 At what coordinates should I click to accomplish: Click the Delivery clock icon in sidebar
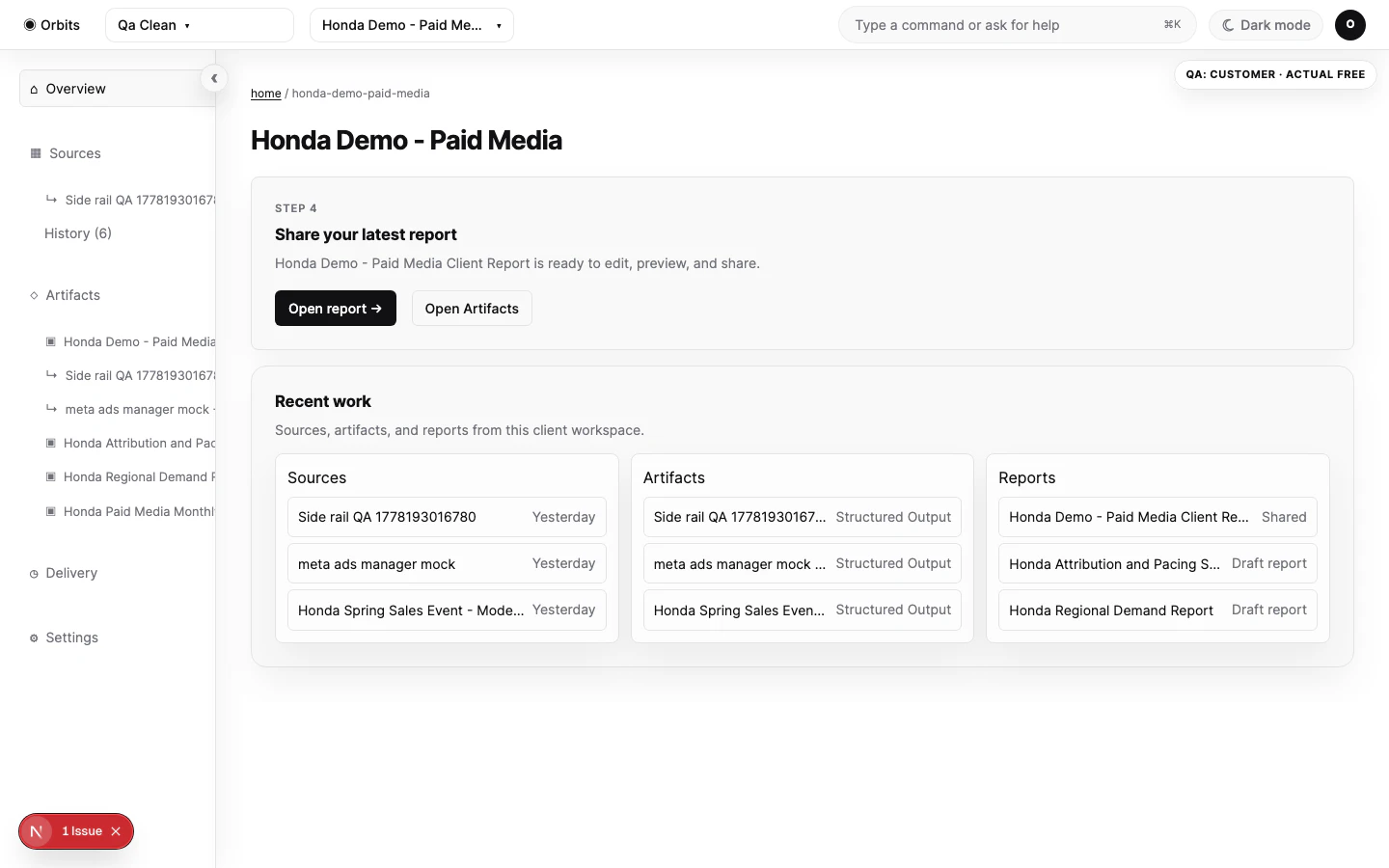click(34, 574)
